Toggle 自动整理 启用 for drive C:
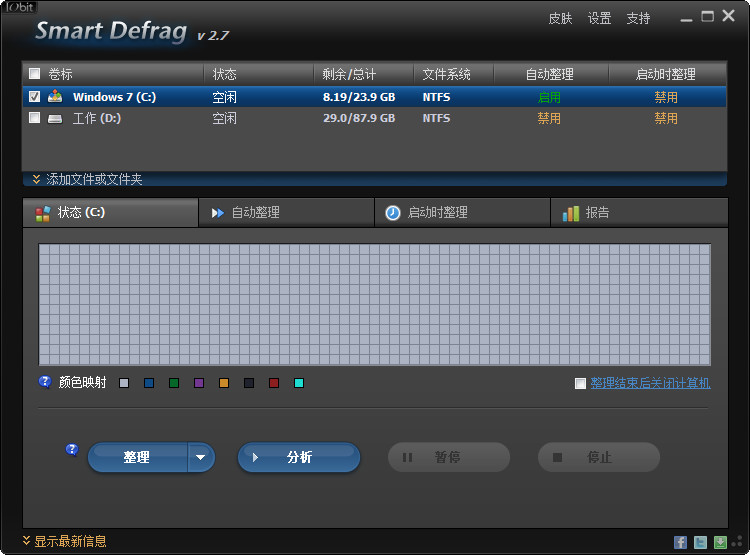Screen dimensions: 750x555 [549, 97]
